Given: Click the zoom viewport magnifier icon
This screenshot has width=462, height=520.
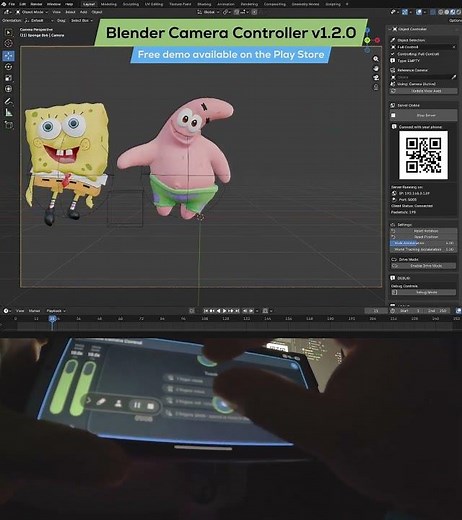Looking at the screenshot, I should pyautogui.click(x=376, y=59).
